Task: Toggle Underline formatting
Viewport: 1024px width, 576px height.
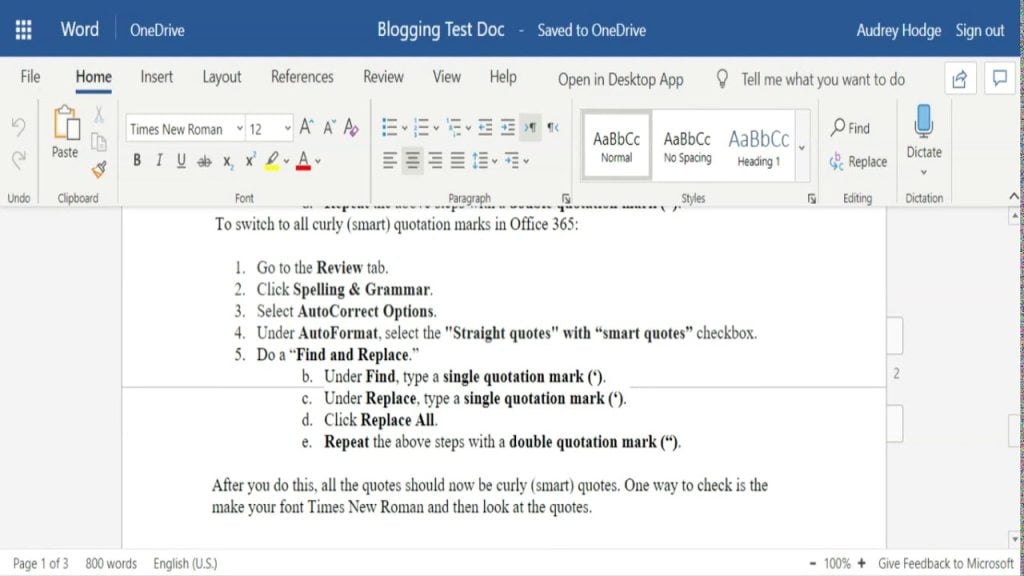Action: [x=182, y=160]
